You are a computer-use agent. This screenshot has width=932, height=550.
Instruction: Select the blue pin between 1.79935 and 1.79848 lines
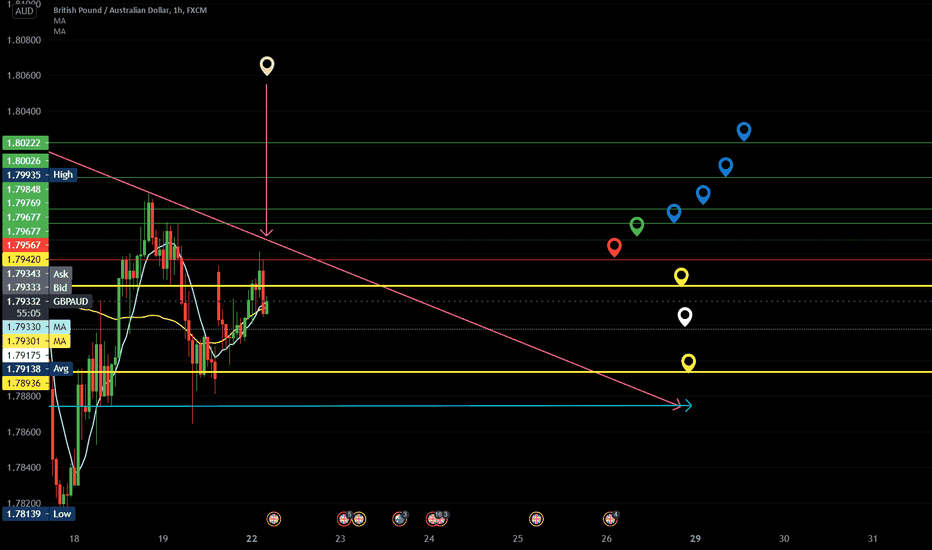pos(703,194)
